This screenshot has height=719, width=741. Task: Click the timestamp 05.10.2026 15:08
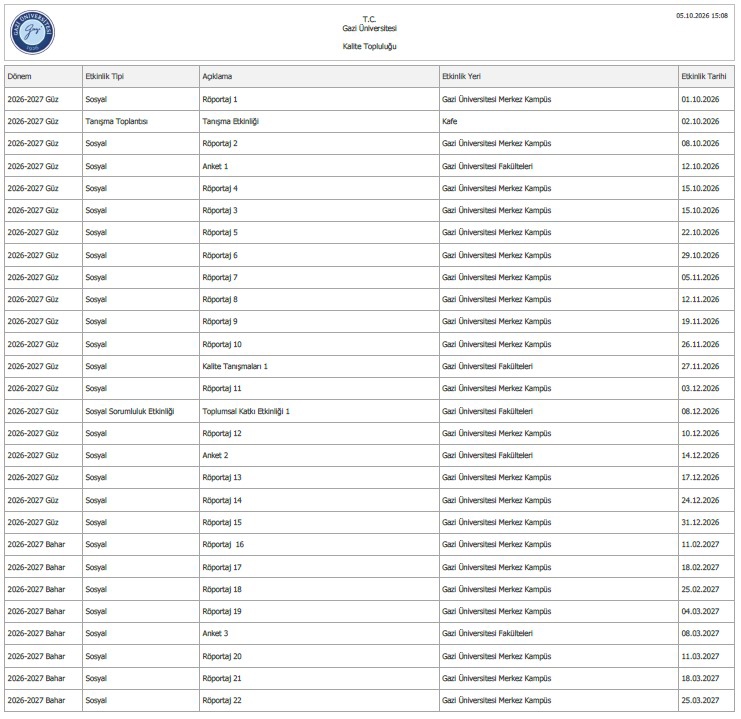(x=702, y=16)
